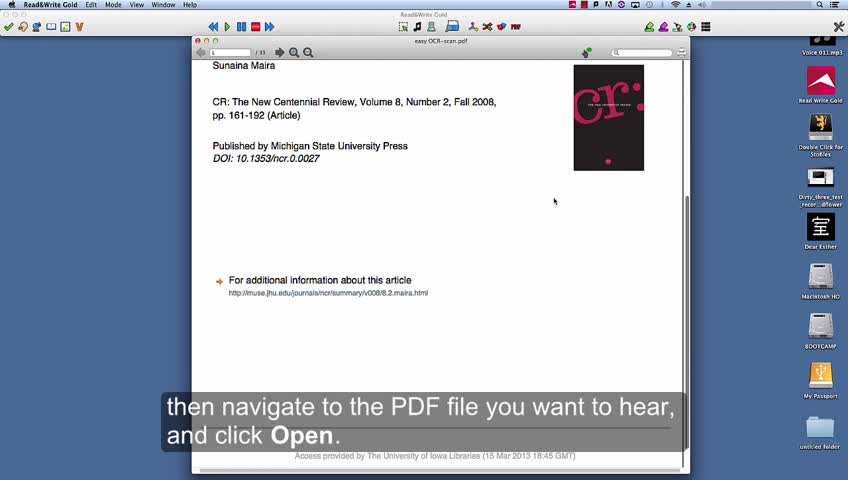Open the Mode menu
Image resolution: width=848 pixels, height=480 pixels.
(x=113, y=4)
